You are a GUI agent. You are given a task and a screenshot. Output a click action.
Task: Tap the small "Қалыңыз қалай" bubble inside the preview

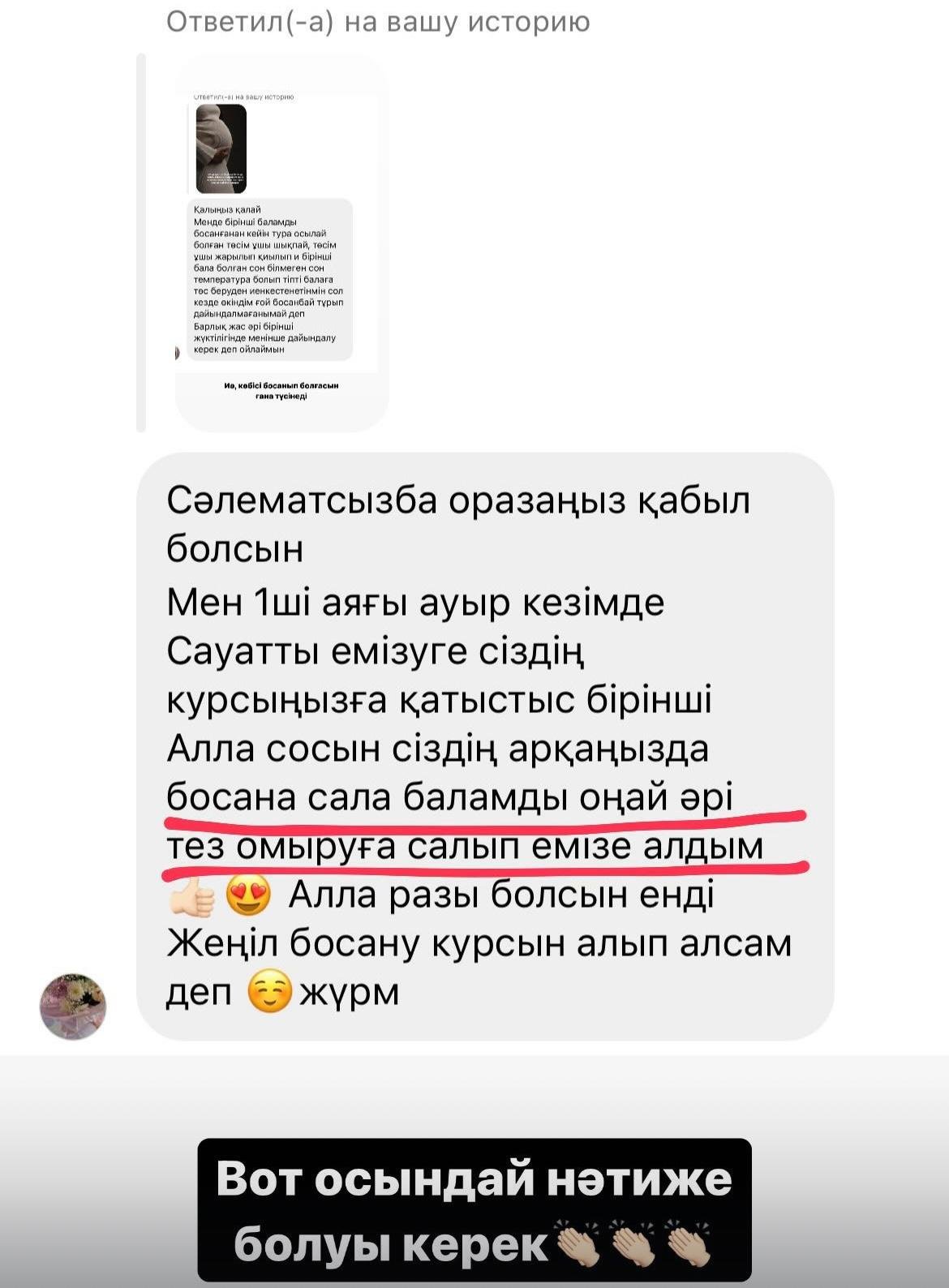point(271,279)
